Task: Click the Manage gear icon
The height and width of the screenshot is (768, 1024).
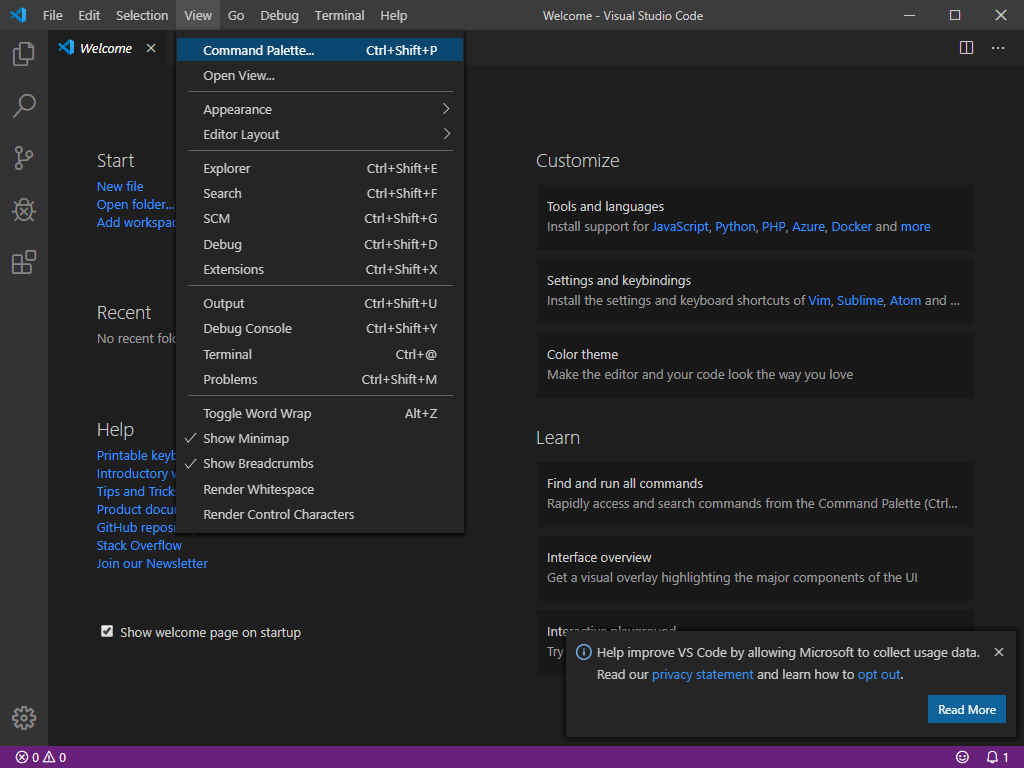Action: tap(24, 717)
